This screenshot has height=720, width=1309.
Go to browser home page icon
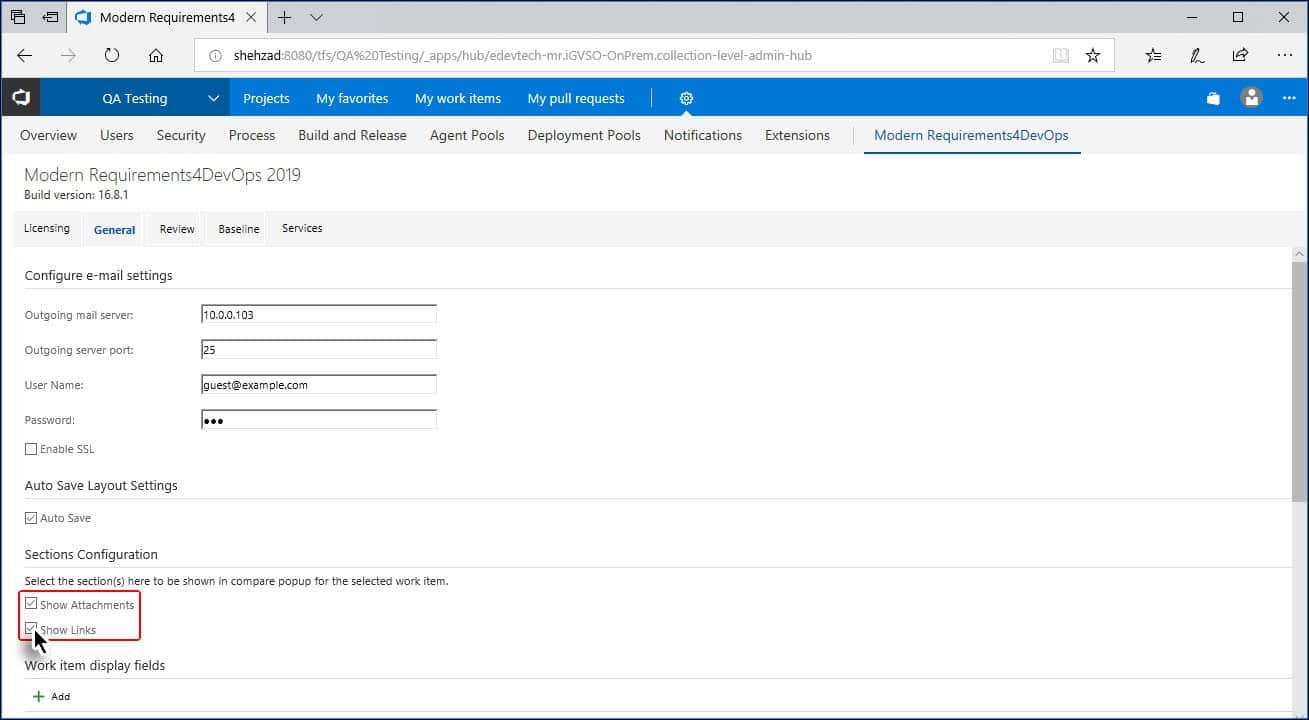coord(156,56)
